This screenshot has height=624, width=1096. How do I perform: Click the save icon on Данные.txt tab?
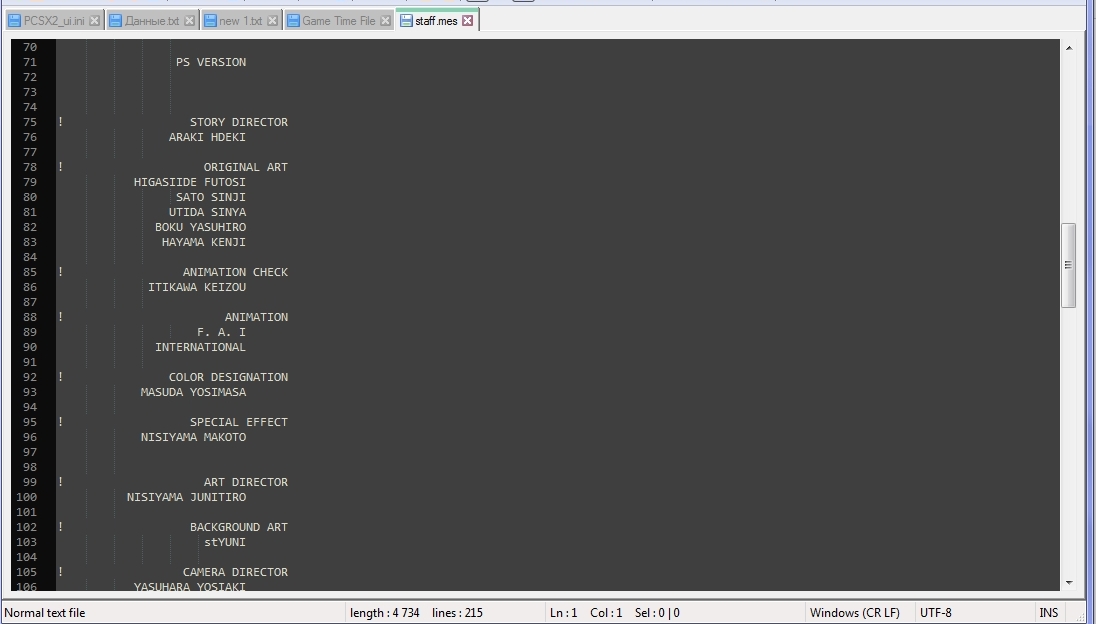coord(116,21)
